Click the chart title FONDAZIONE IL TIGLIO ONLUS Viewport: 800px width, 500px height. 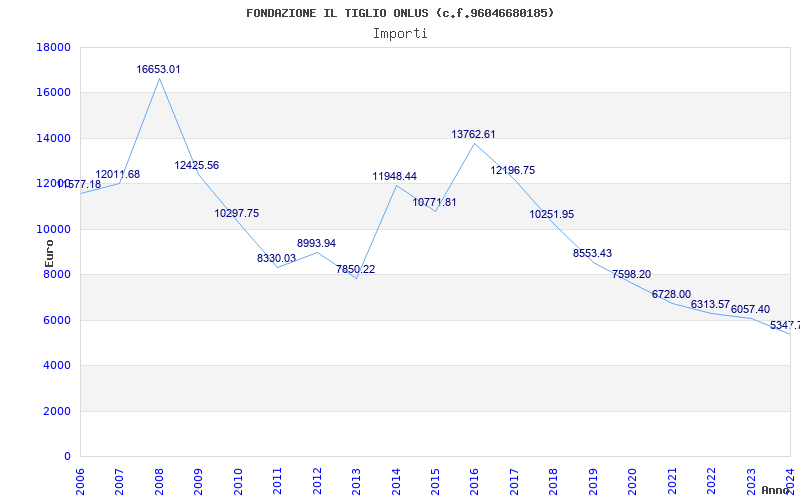point(400,13)
